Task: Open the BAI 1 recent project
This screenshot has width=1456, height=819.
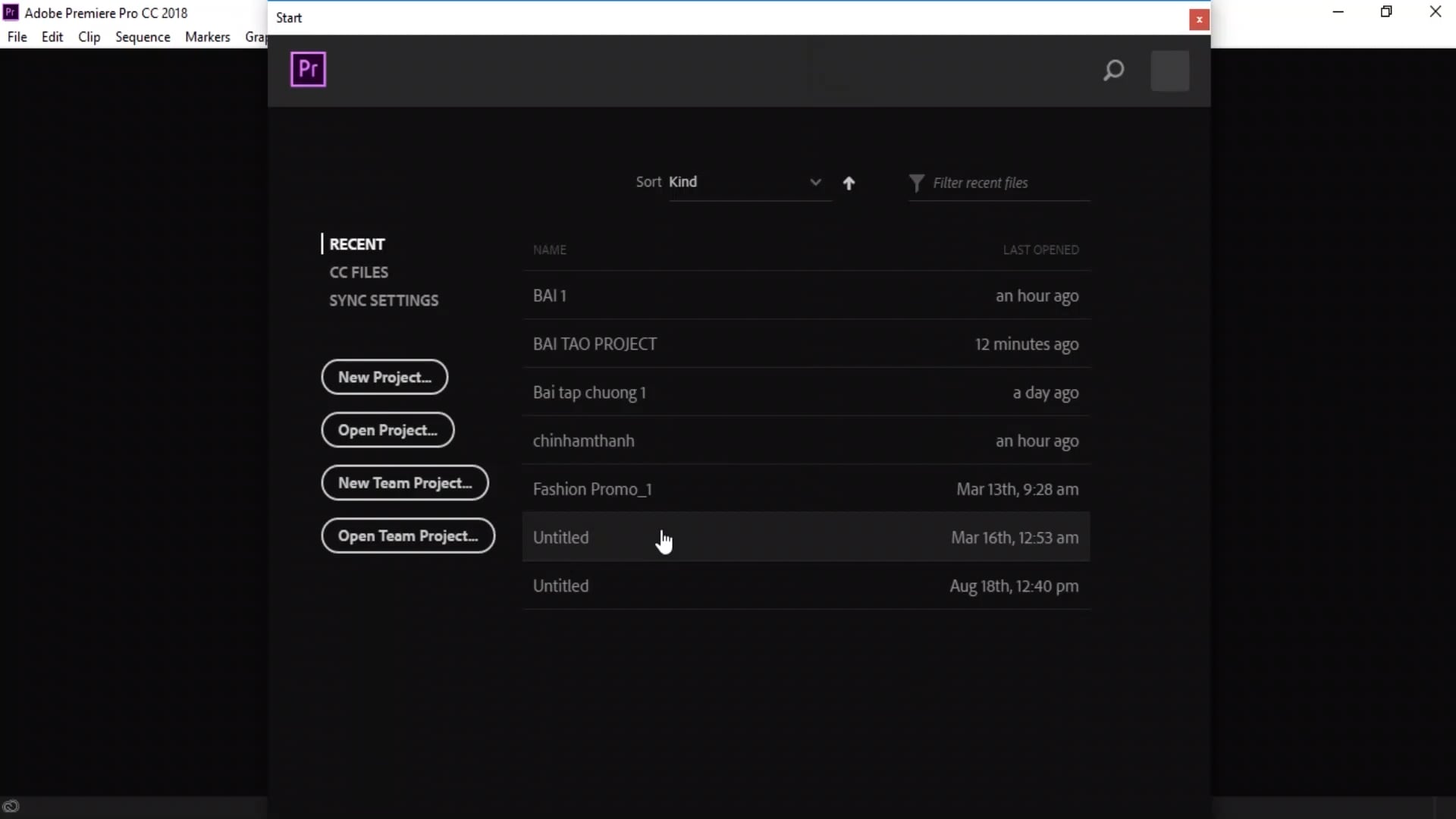Action: tap(806, 296)
